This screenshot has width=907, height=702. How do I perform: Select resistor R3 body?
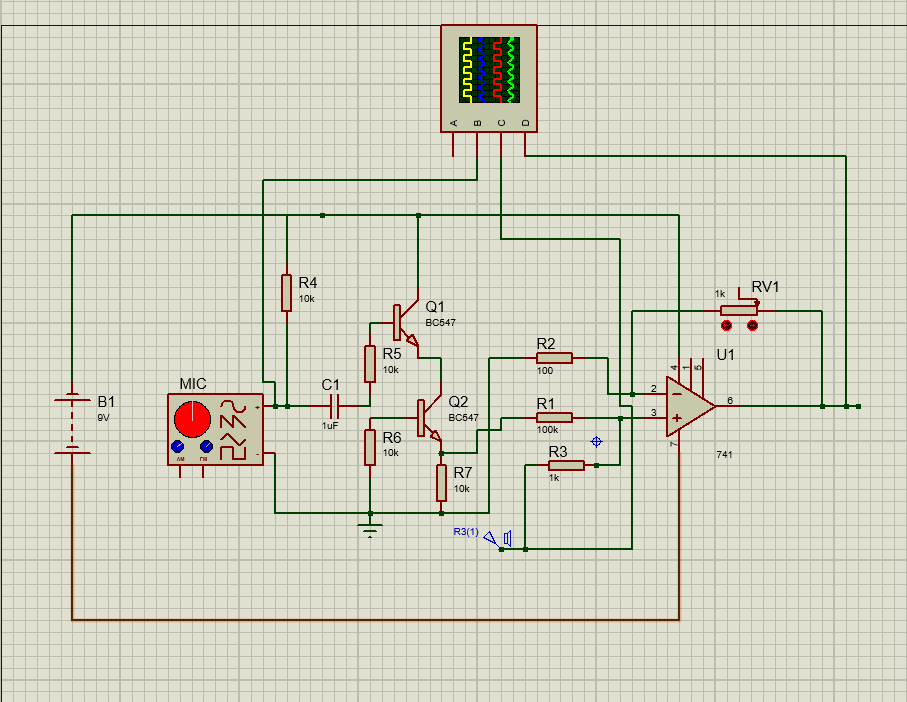tap(566, 465)
